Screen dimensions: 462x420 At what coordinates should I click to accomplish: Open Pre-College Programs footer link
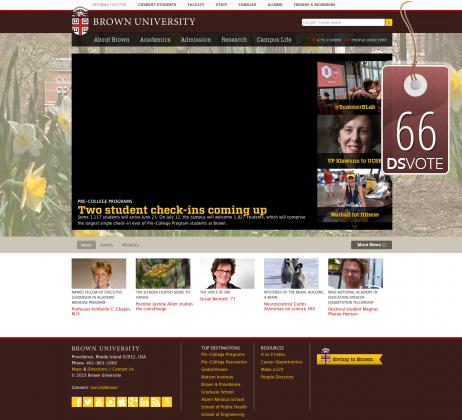pyautogui.click(x=223, y=355)
